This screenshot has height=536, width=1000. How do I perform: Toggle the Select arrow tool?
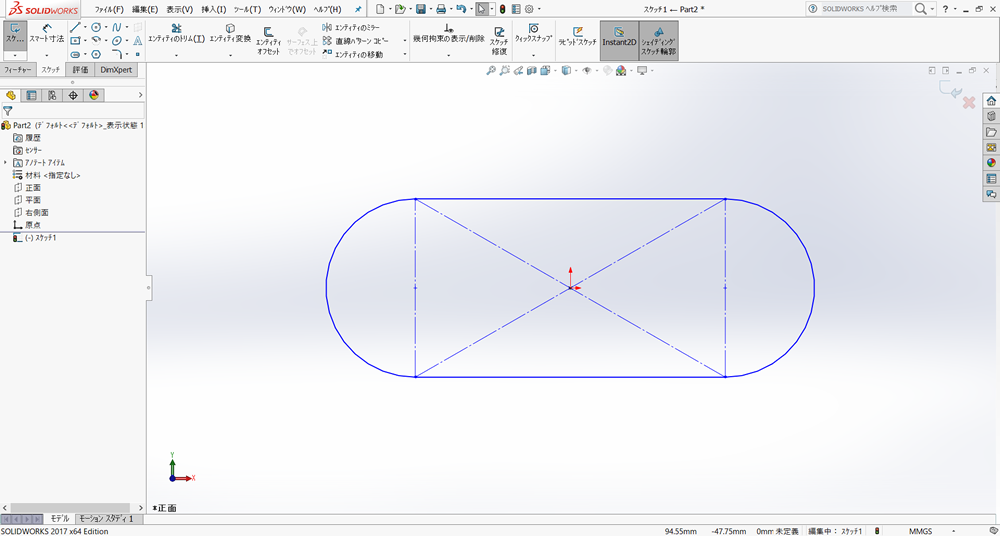482,9
